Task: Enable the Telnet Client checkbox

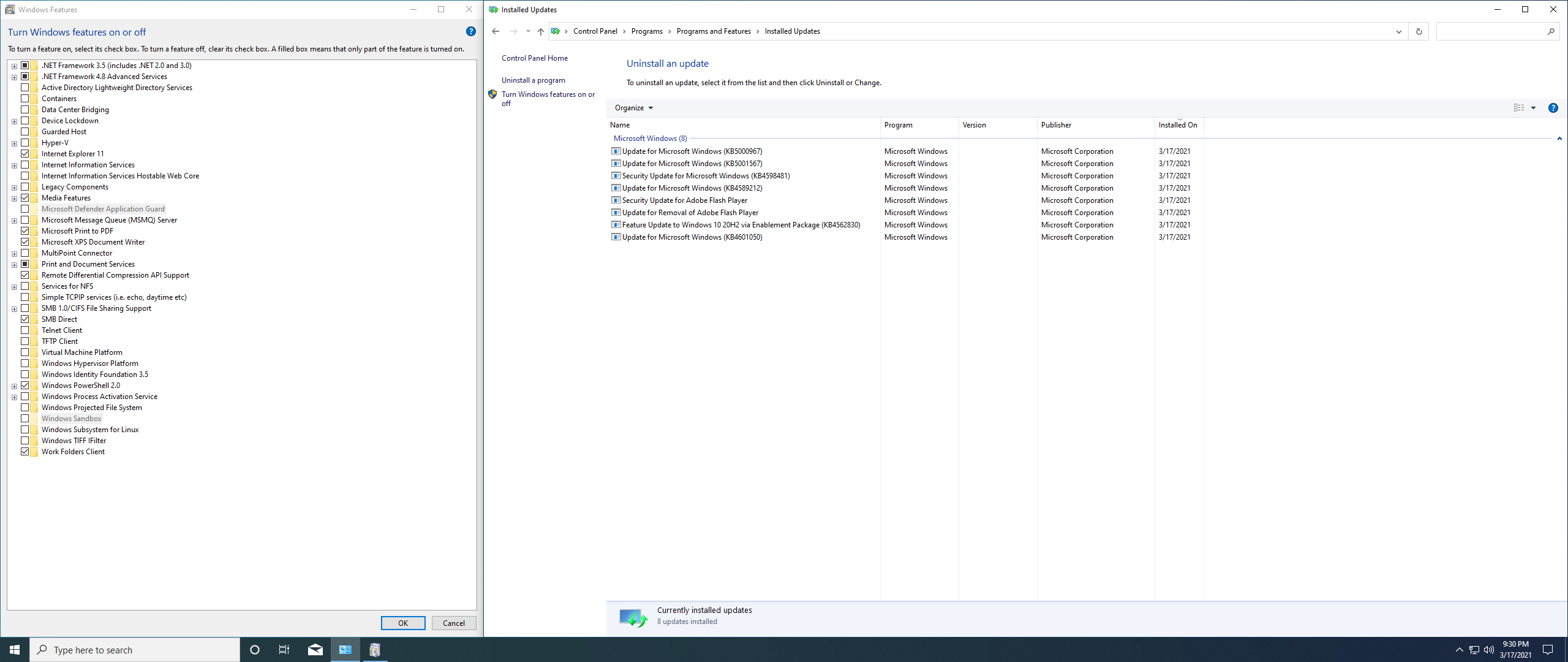Action: click(x=25, y=330)
